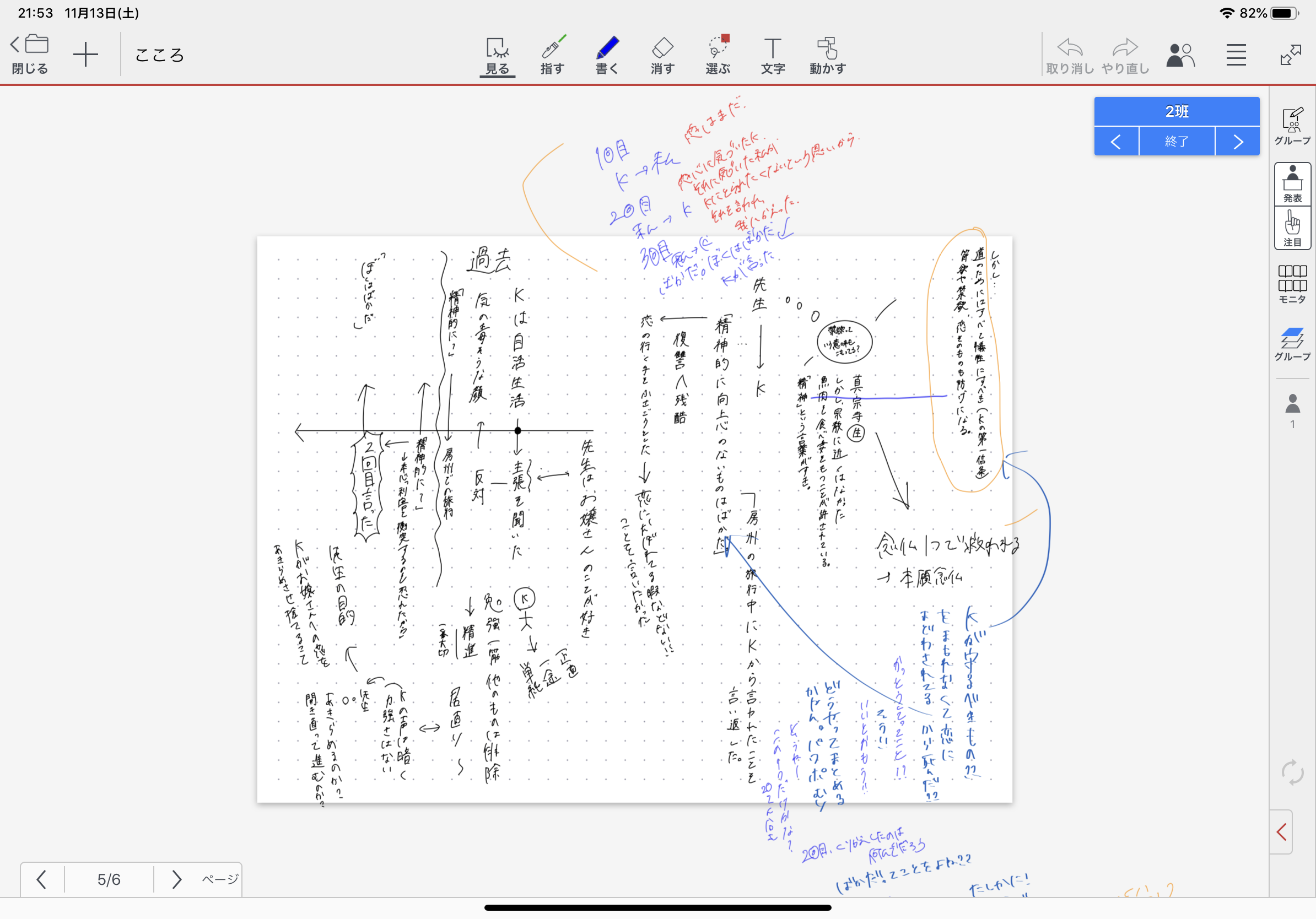Choose the 文字 text tool

pyautogui.click(x=772, y=55)
